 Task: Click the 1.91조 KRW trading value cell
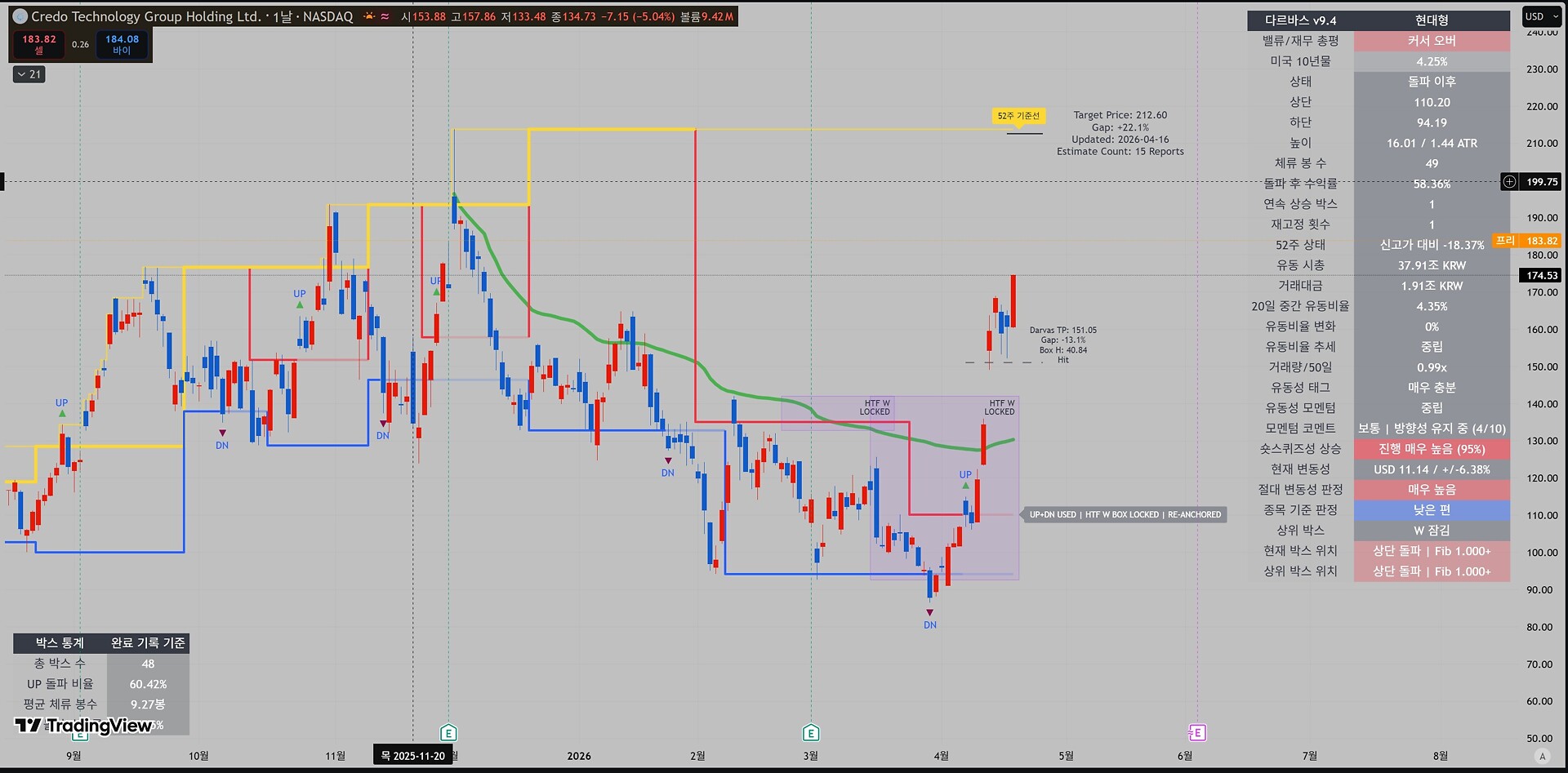[x=1432, y=286]
